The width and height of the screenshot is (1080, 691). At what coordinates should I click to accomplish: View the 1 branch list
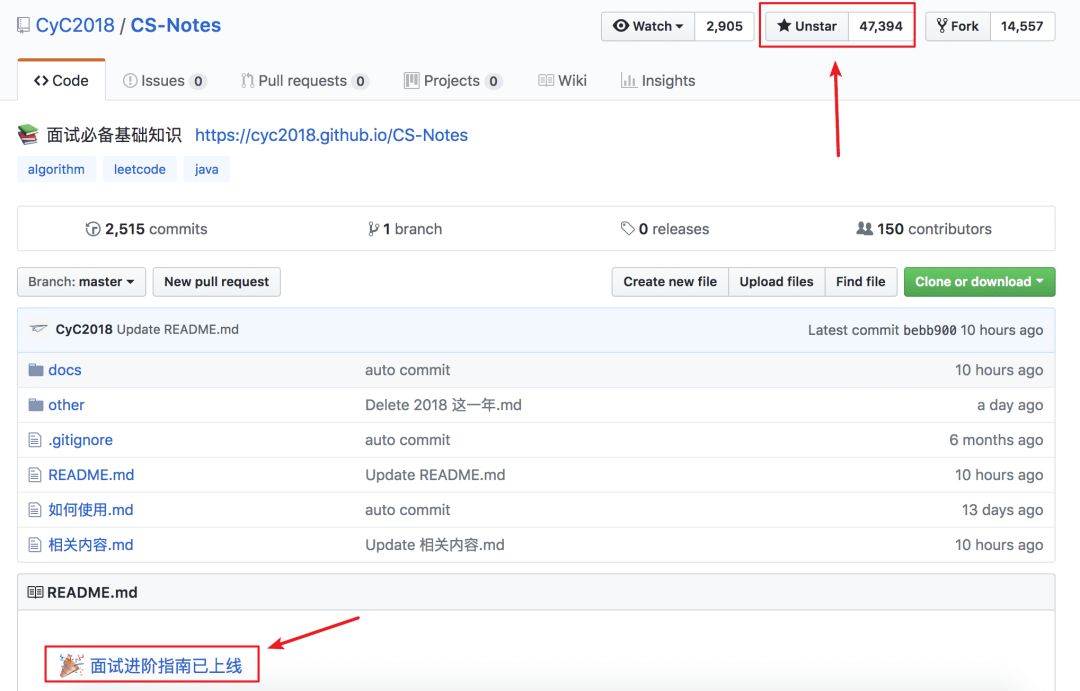pos(405,229)
